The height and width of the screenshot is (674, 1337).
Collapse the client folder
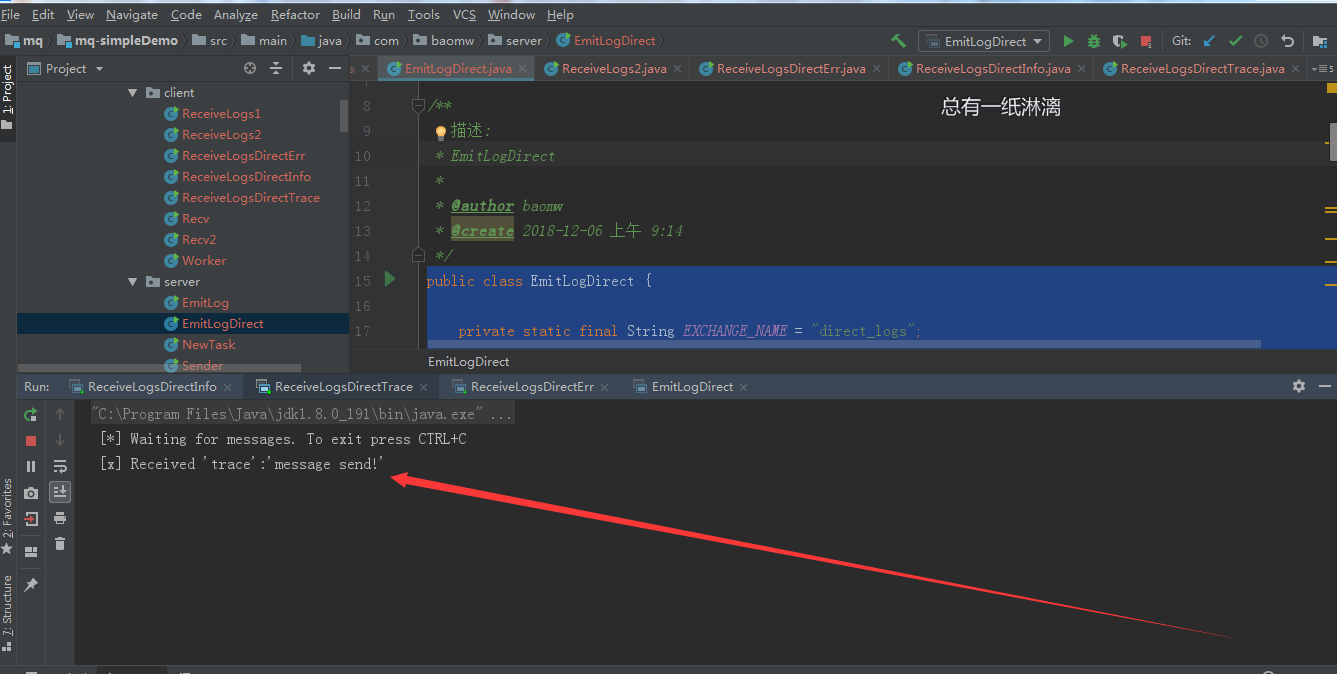click(132, 92)
